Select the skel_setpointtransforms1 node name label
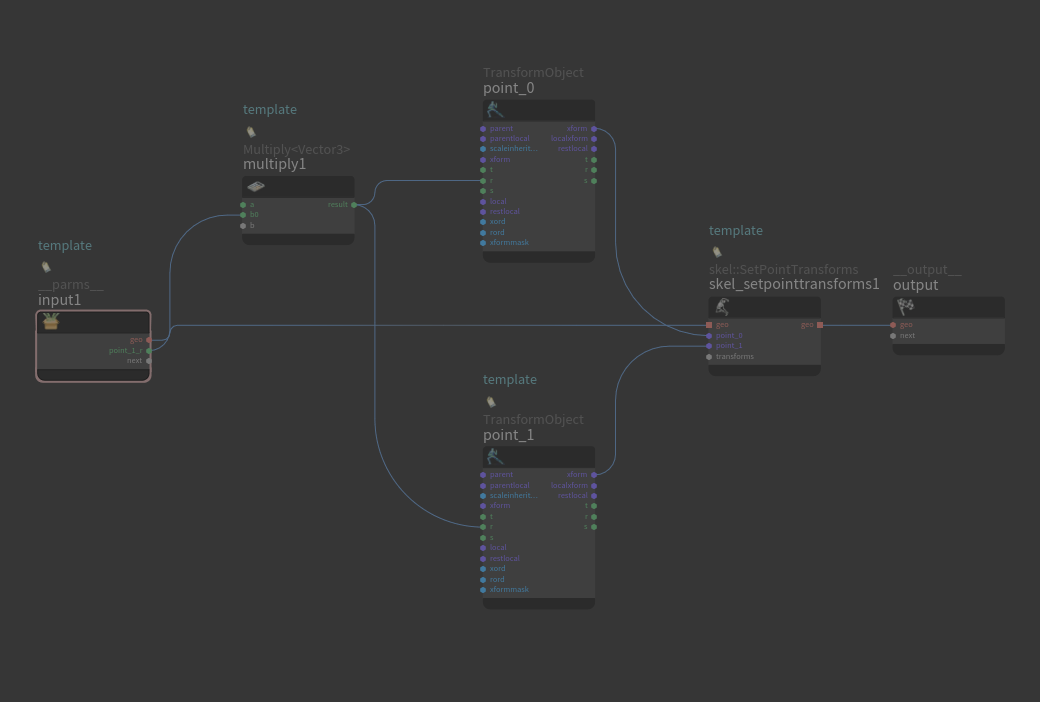The width and height of the screenshot is (1040, 702). (794, 284)
